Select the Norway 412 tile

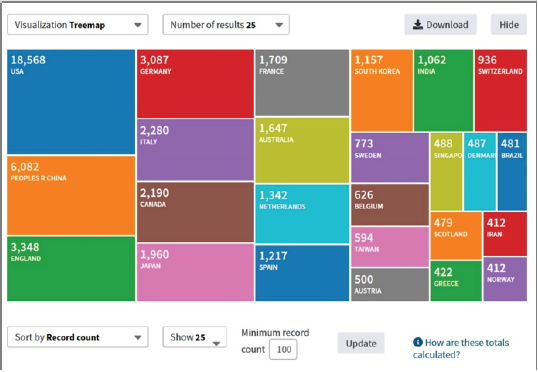pyautogui.click(x=505, y=279)
